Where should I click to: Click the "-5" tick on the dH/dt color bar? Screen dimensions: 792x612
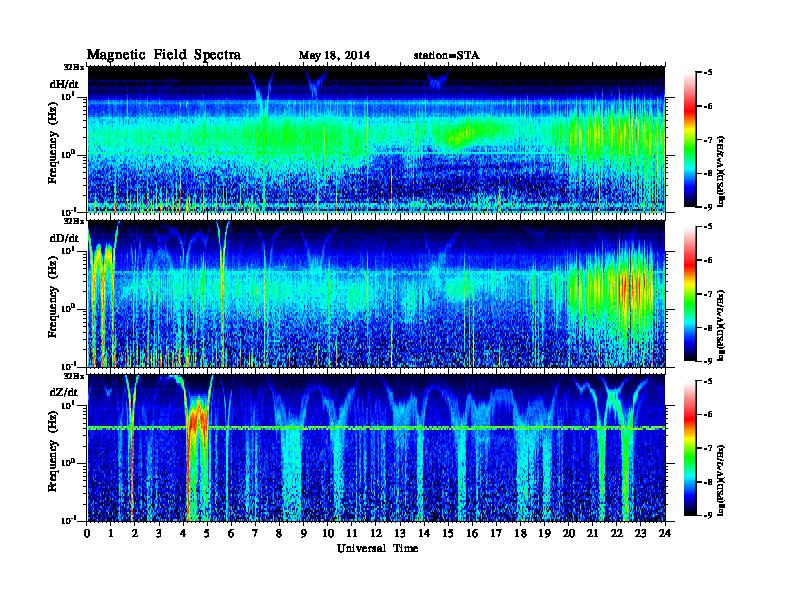(x=708, y=73)
